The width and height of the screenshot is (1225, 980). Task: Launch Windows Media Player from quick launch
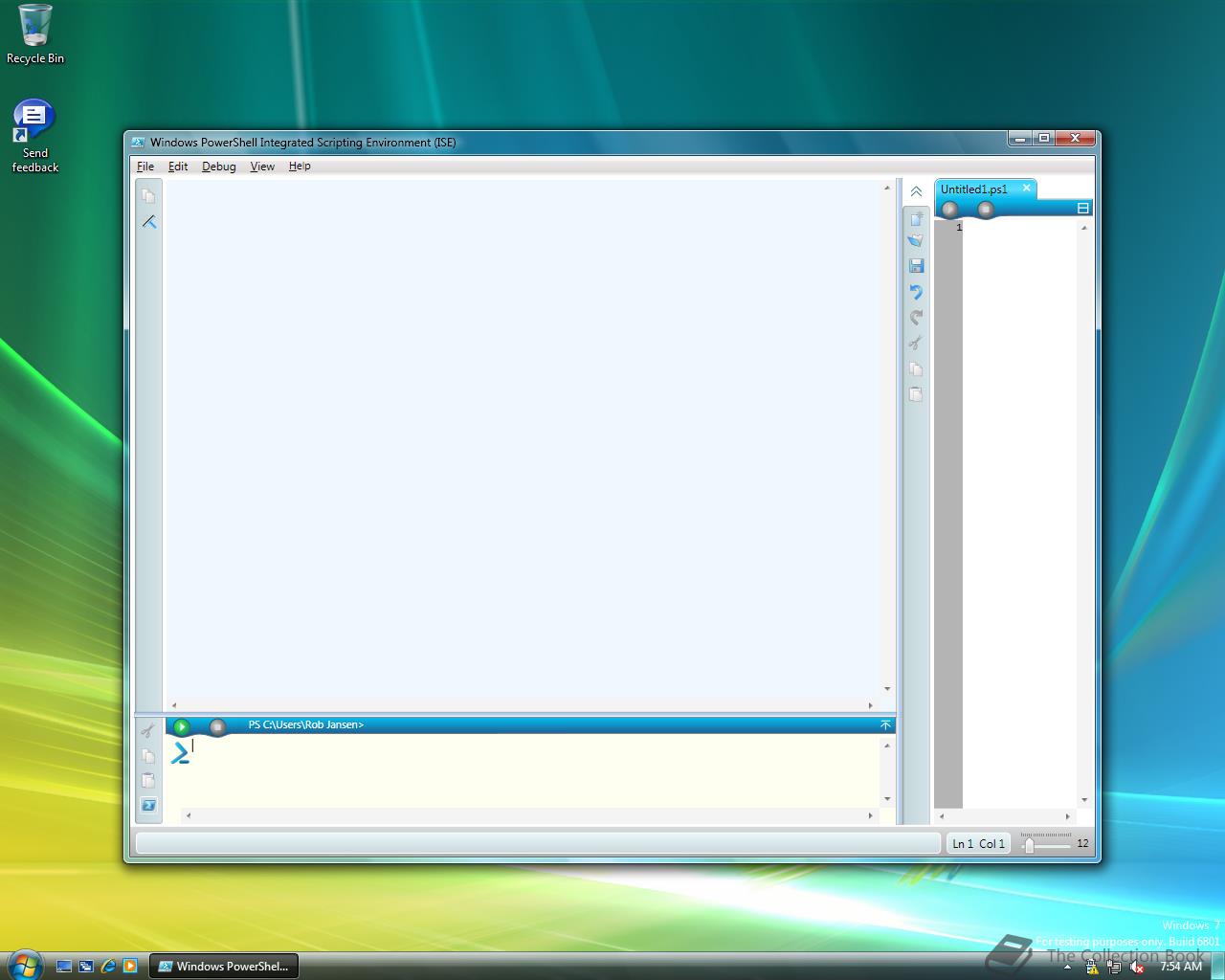(130, 967)
